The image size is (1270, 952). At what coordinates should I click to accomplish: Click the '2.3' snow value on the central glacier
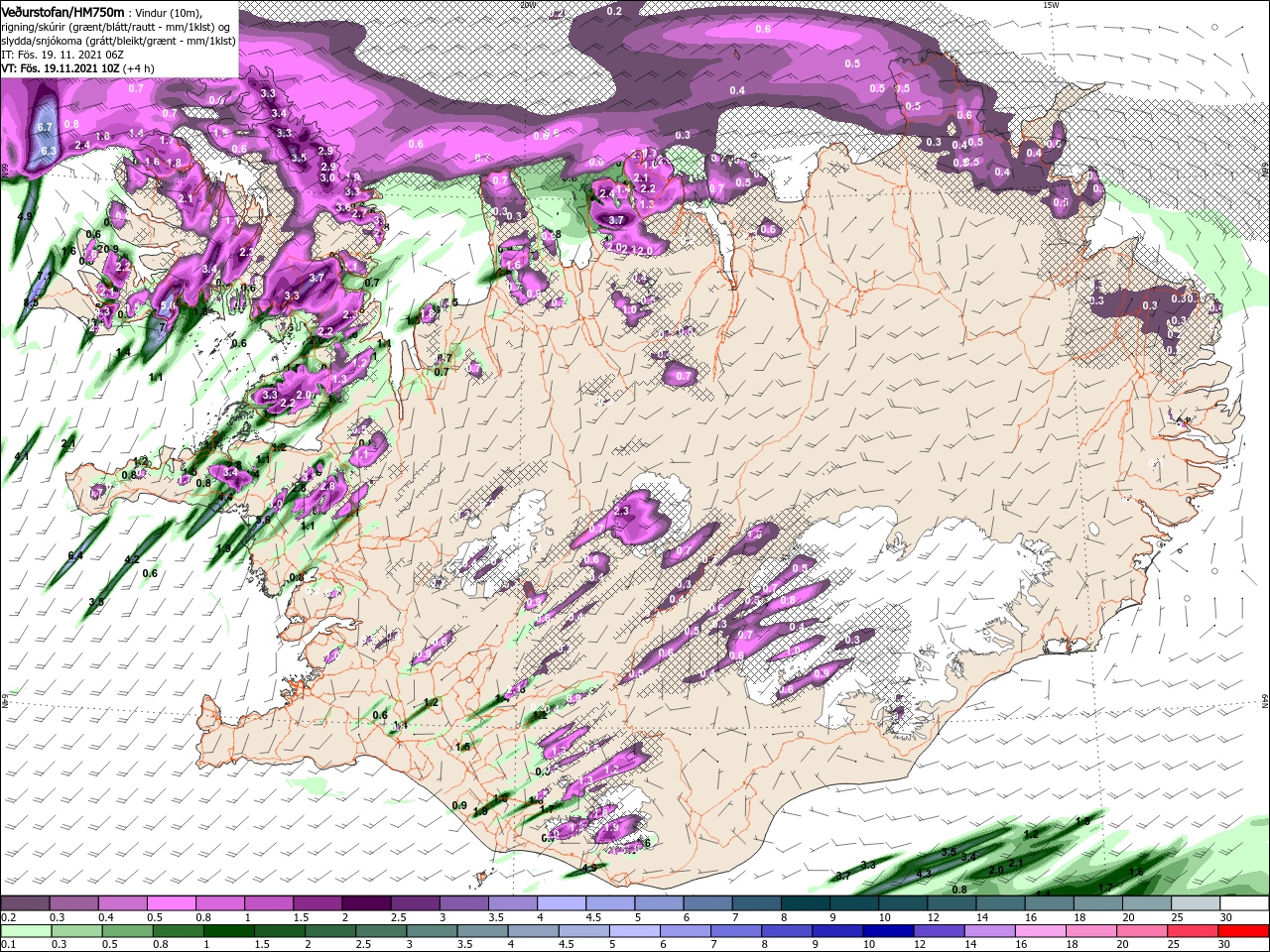pos(622,511)
